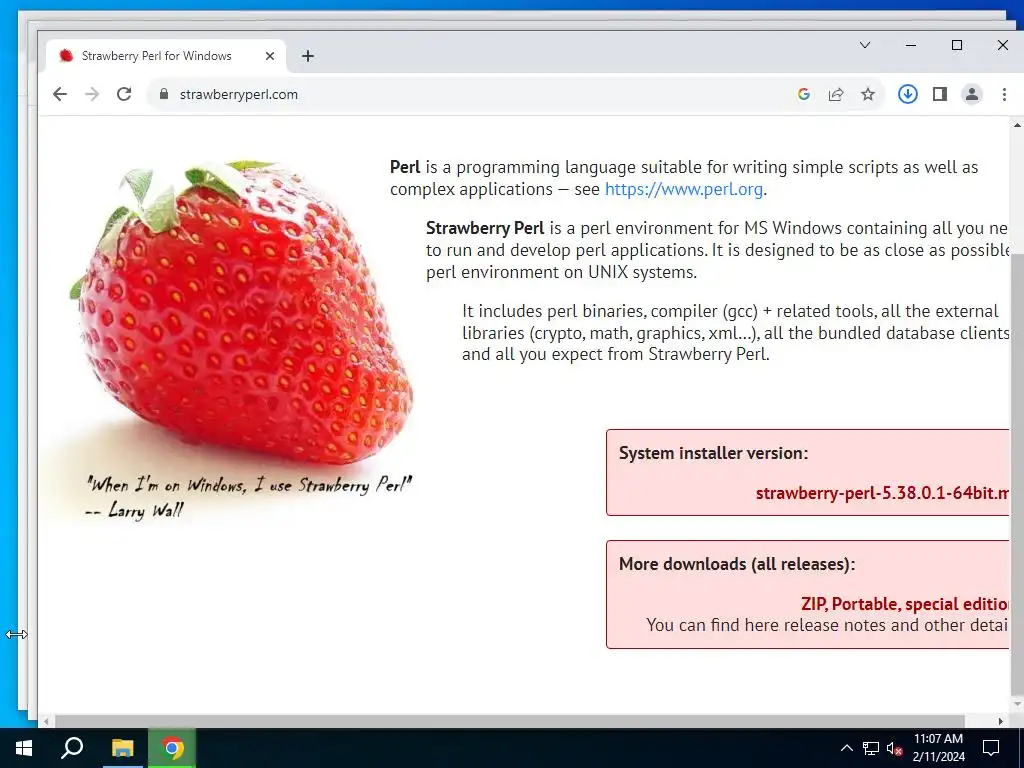The image size is (1024, 768).
Task: Open the ZIP, Portable, special editions link
Action: 905,603
